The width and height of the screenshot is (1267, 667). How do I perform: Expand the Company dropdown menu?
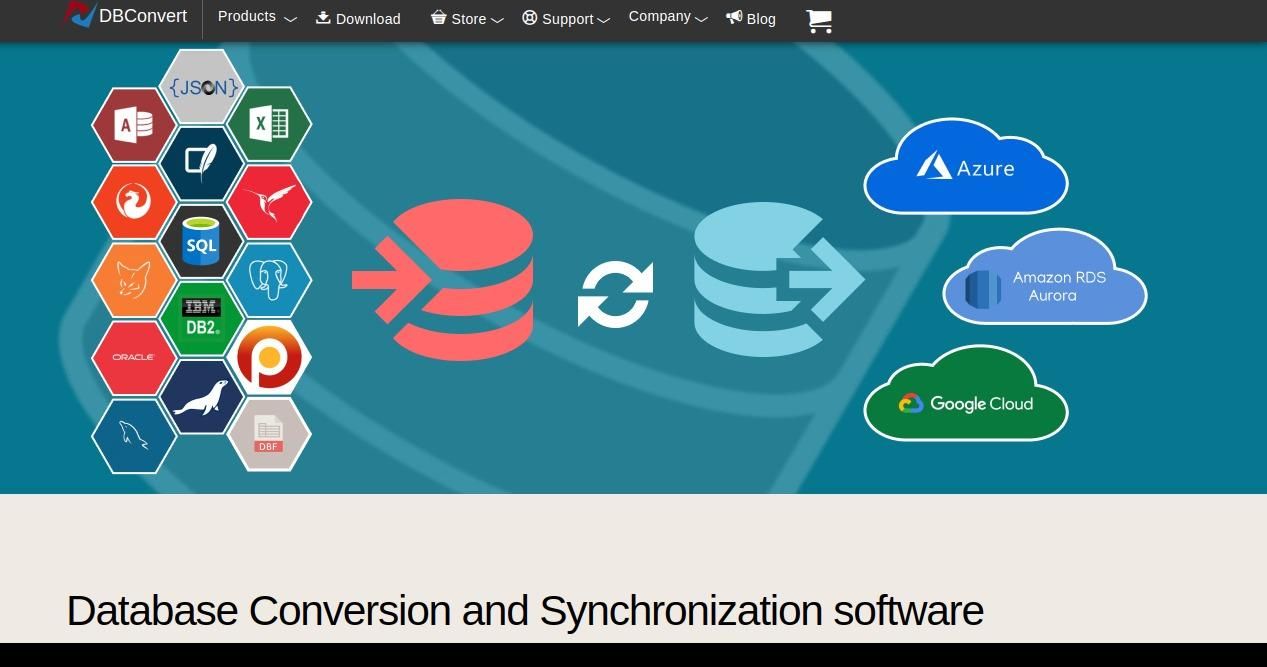[x=668, y=17]
